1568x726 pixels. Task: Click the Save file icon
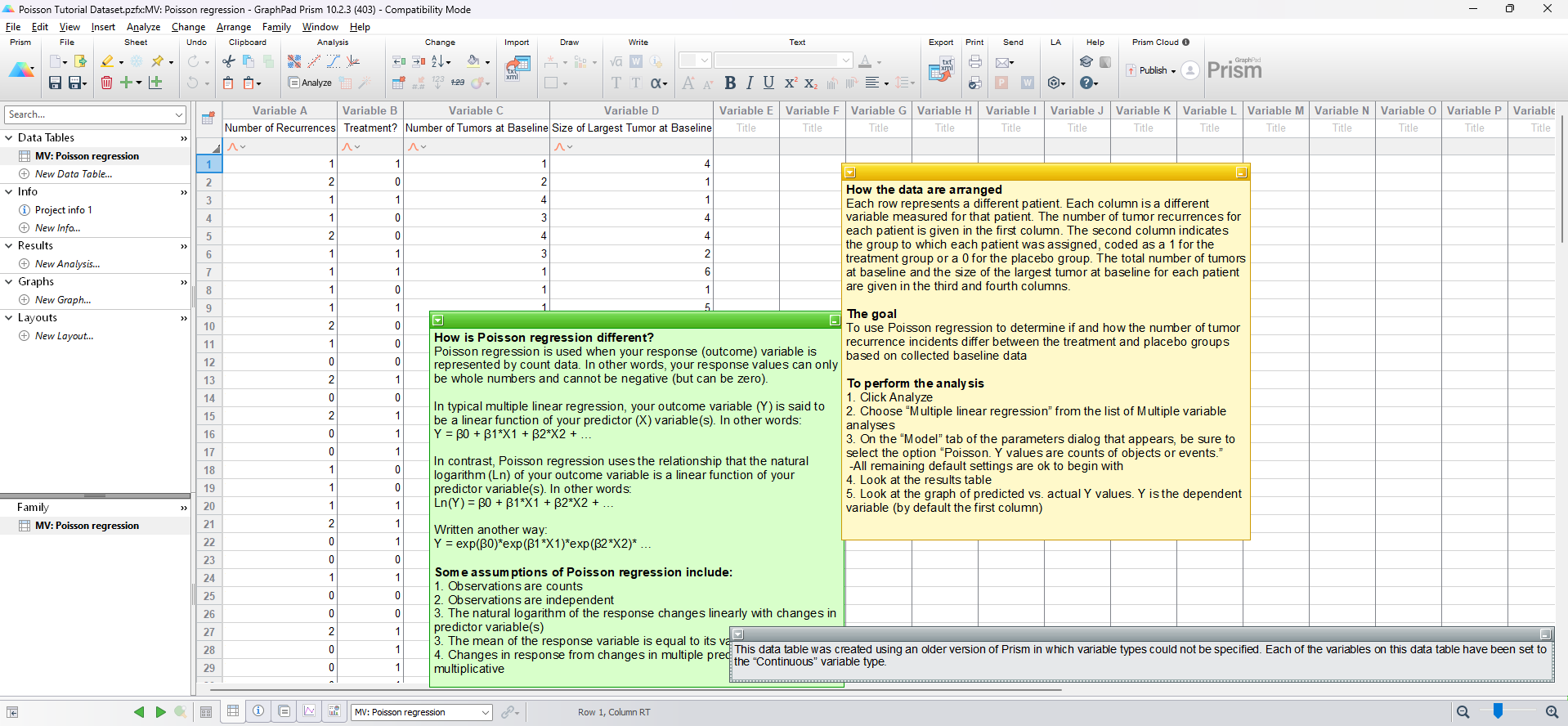(x=55, y=83)
